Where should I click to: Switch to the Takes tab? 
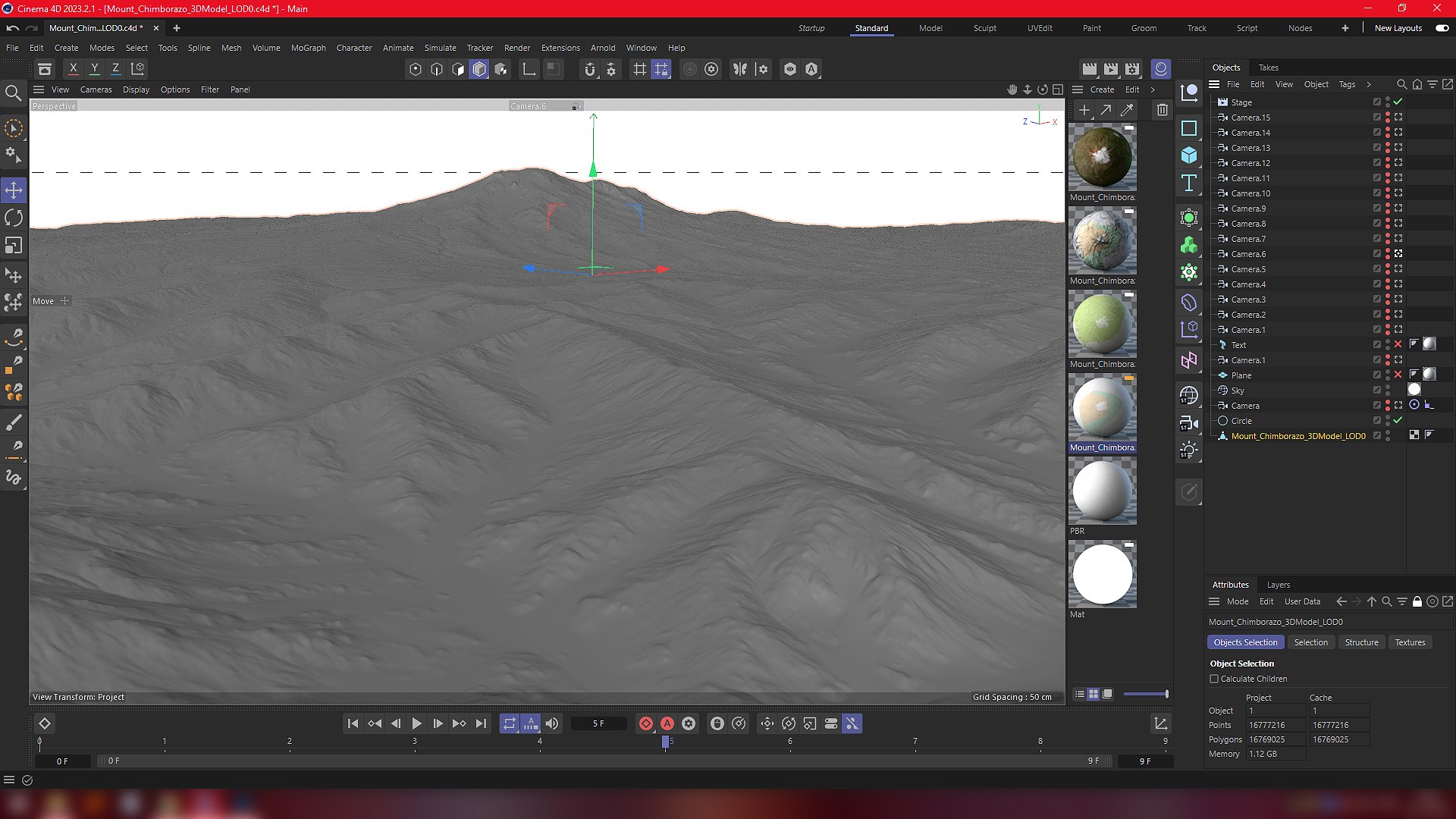tap(1269, 67)
